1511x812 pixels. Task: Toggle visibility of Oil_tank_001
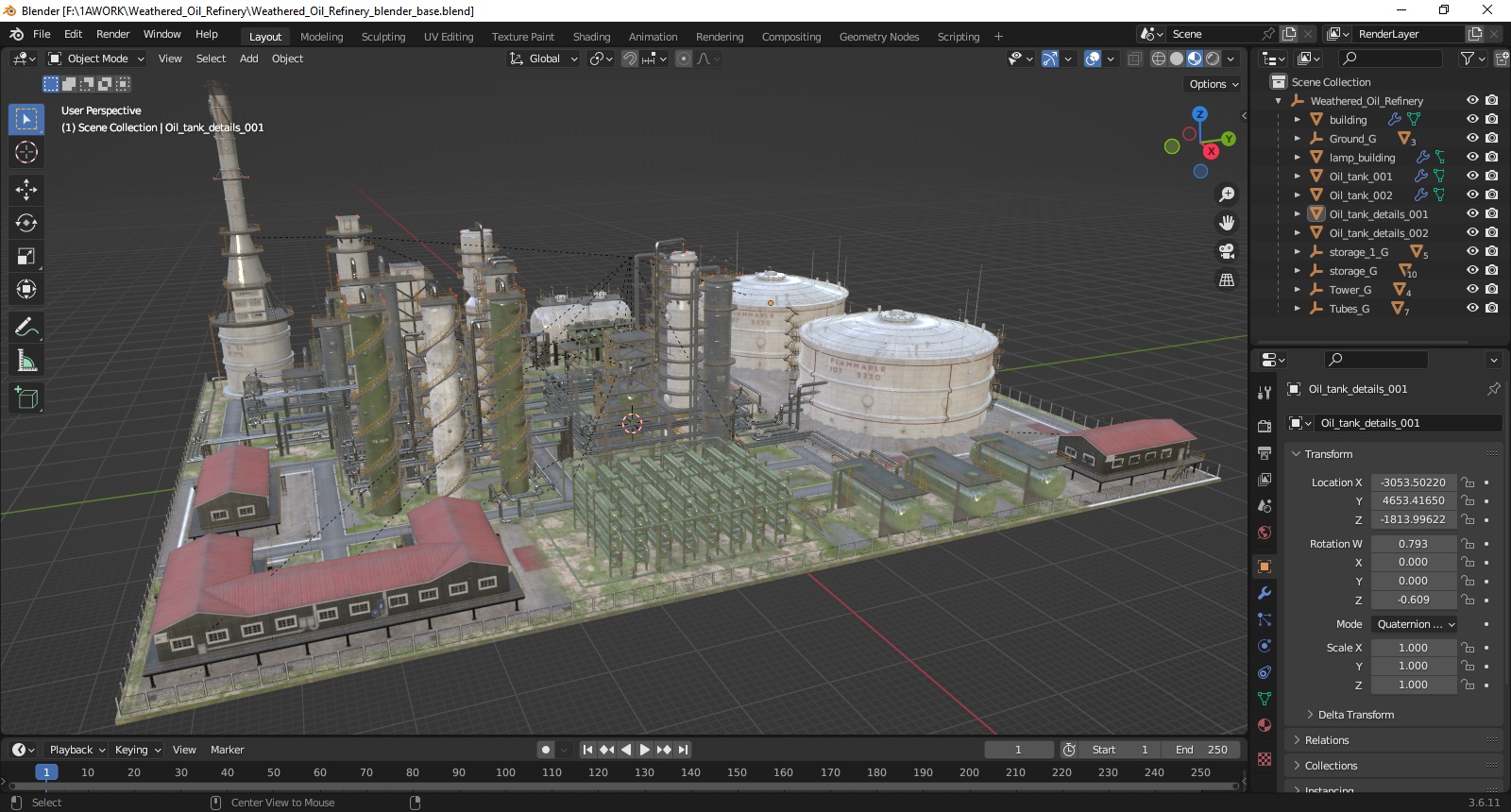1472,176
